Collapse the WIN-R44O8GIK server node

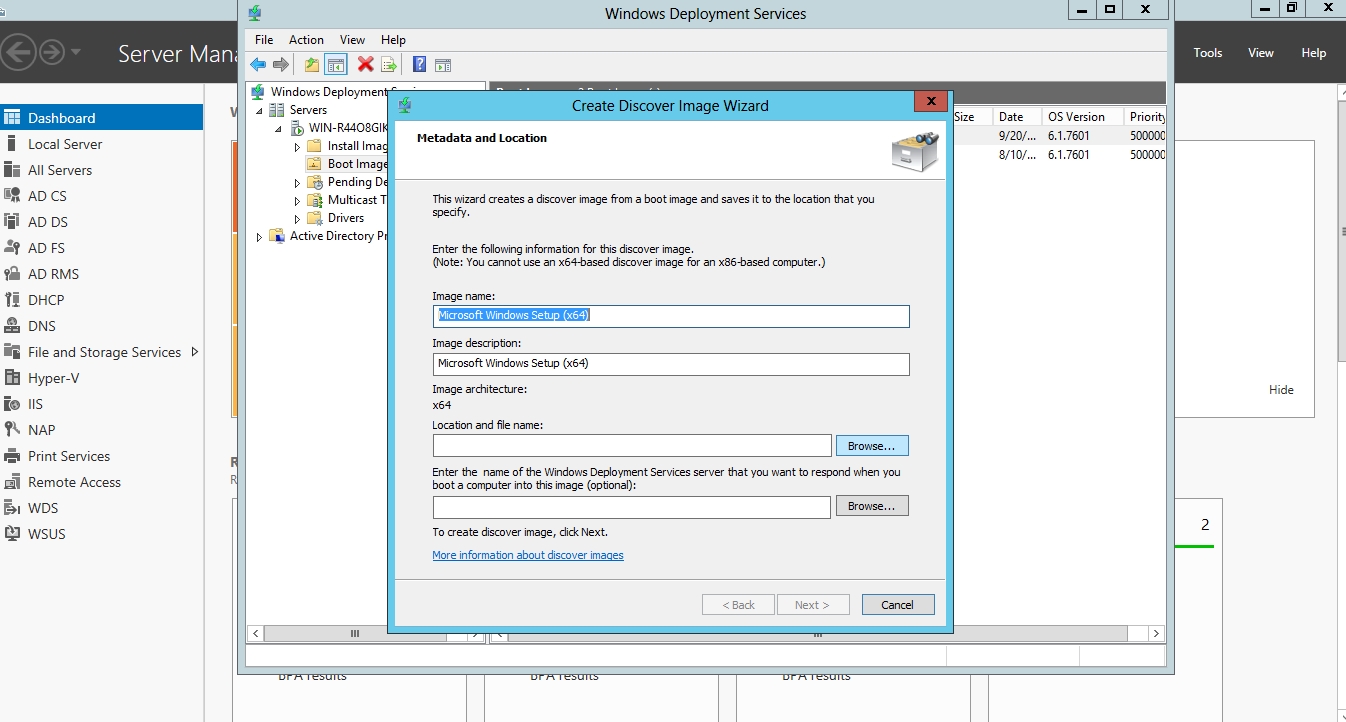279,128
